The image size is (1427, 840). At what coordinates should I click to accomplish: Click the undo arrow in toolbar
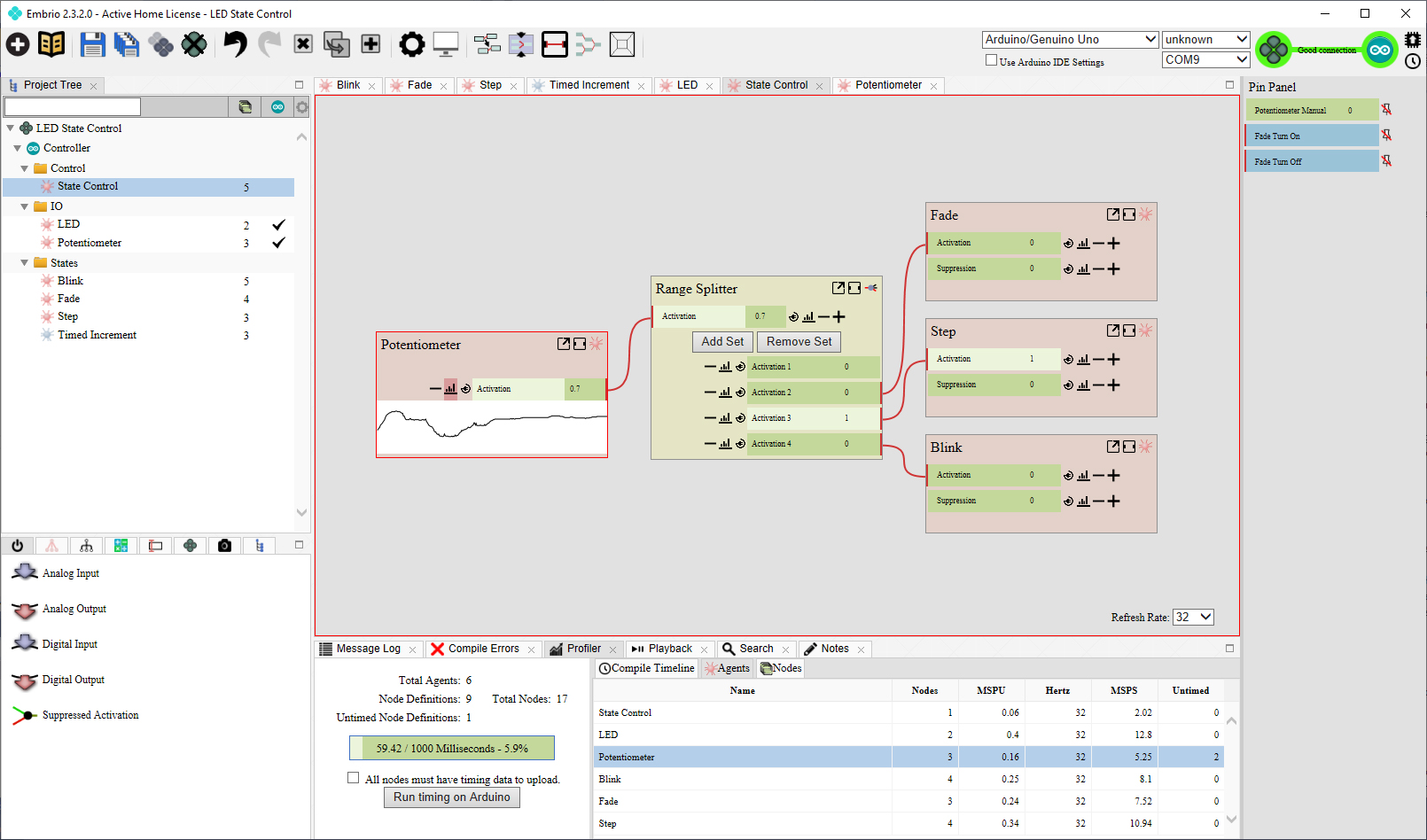(x=235, y=44)
